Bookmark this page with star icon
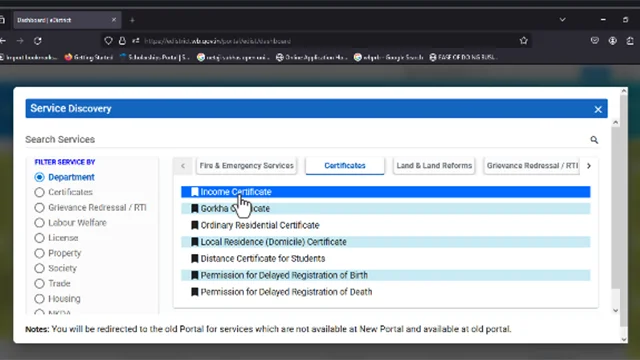 (524, 41)
